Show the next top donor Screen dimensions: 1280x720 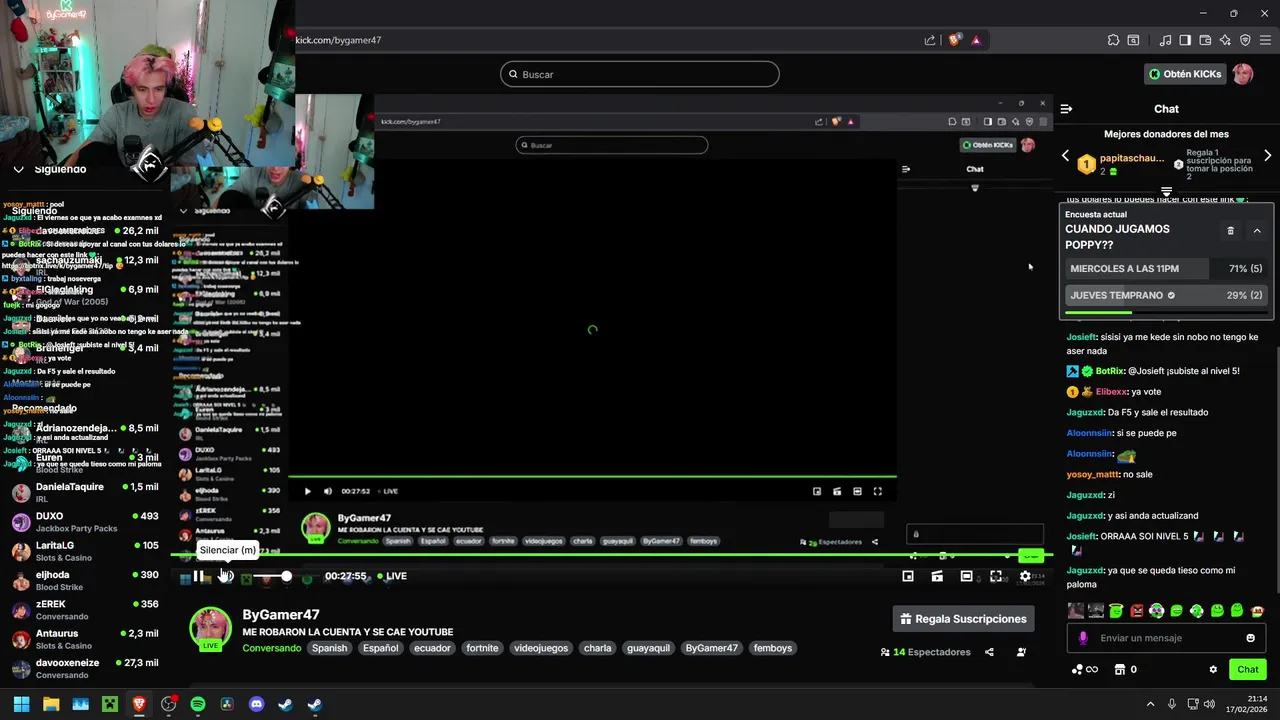[1268, 156]
